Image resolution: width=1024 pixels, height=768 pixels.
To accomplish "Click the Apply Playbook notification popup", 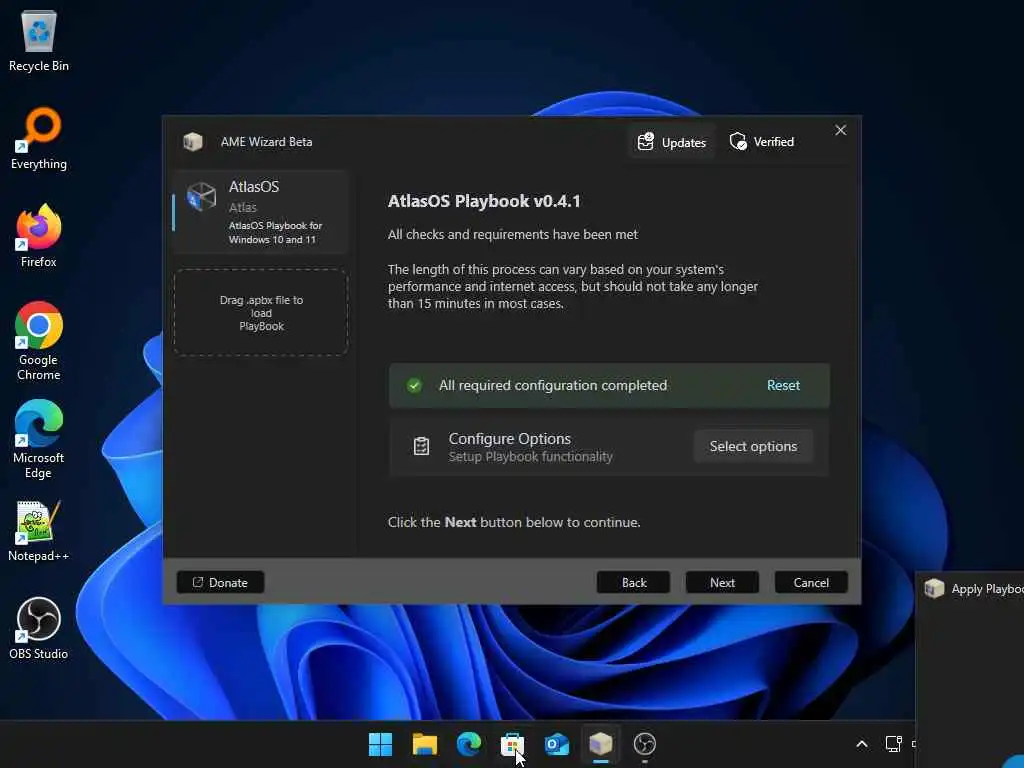I will pos(970,669).
